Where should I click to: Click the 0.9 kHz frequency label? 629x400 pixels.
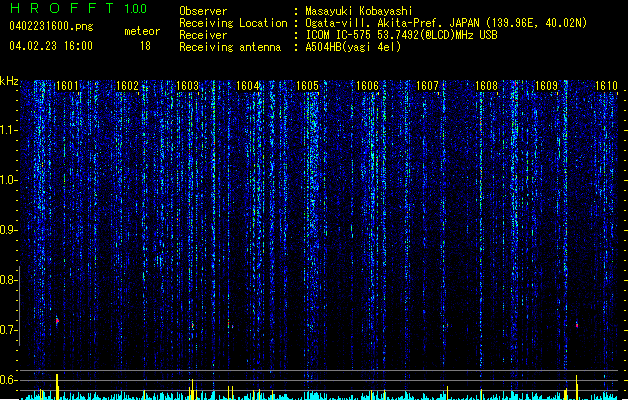[x=9, y=230]
